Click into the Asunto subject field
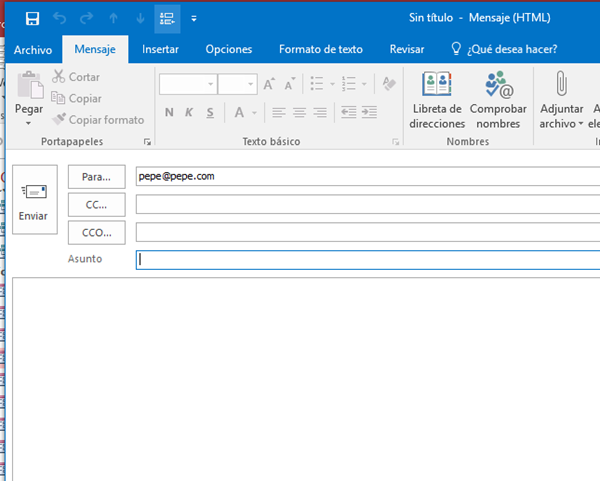600x481 pixels. point(366,260)
